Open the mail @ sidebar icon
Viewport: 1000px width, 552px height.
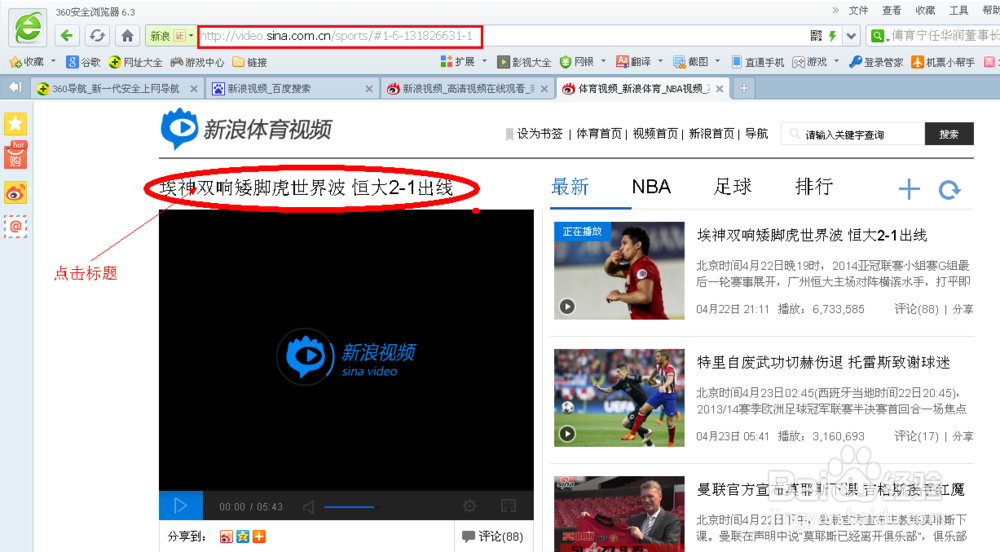pyautogui.click(x=15, y=226)
